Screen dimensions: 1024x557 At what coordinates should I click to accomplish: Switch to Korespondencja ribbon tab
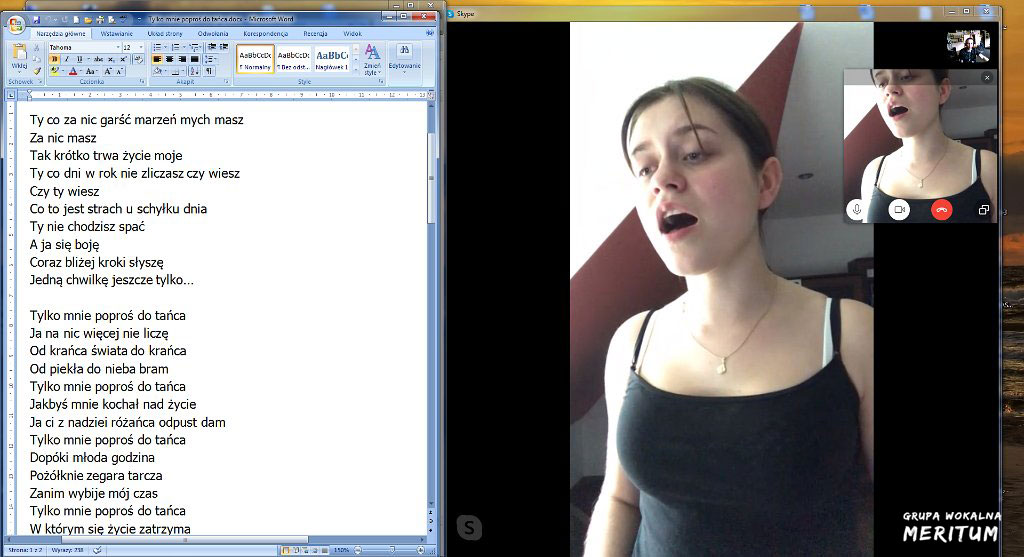pyautogui.click(x=265, y=33)
